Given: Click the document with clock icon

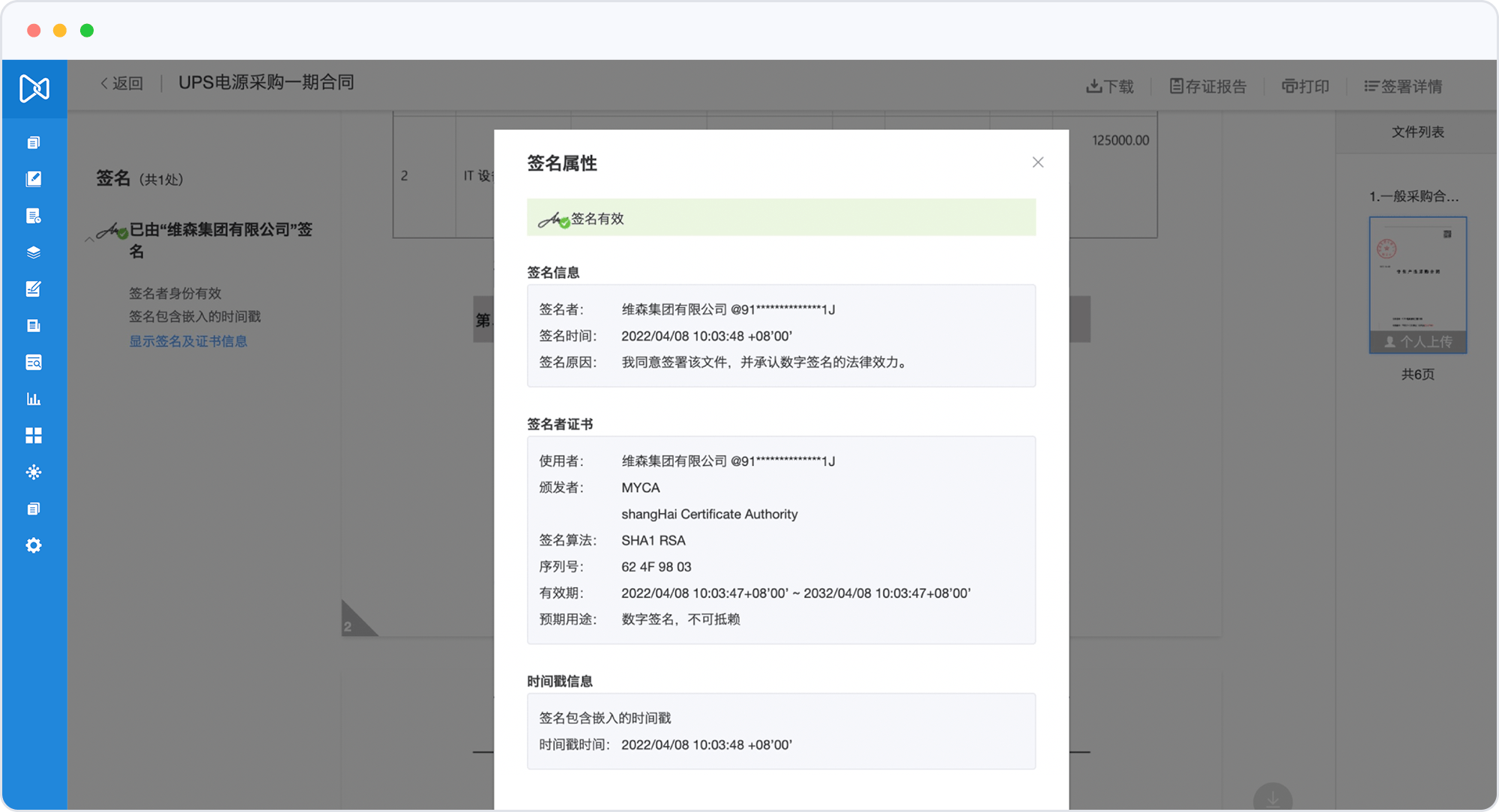Looking at the screenshot, I should click(34, 216).
